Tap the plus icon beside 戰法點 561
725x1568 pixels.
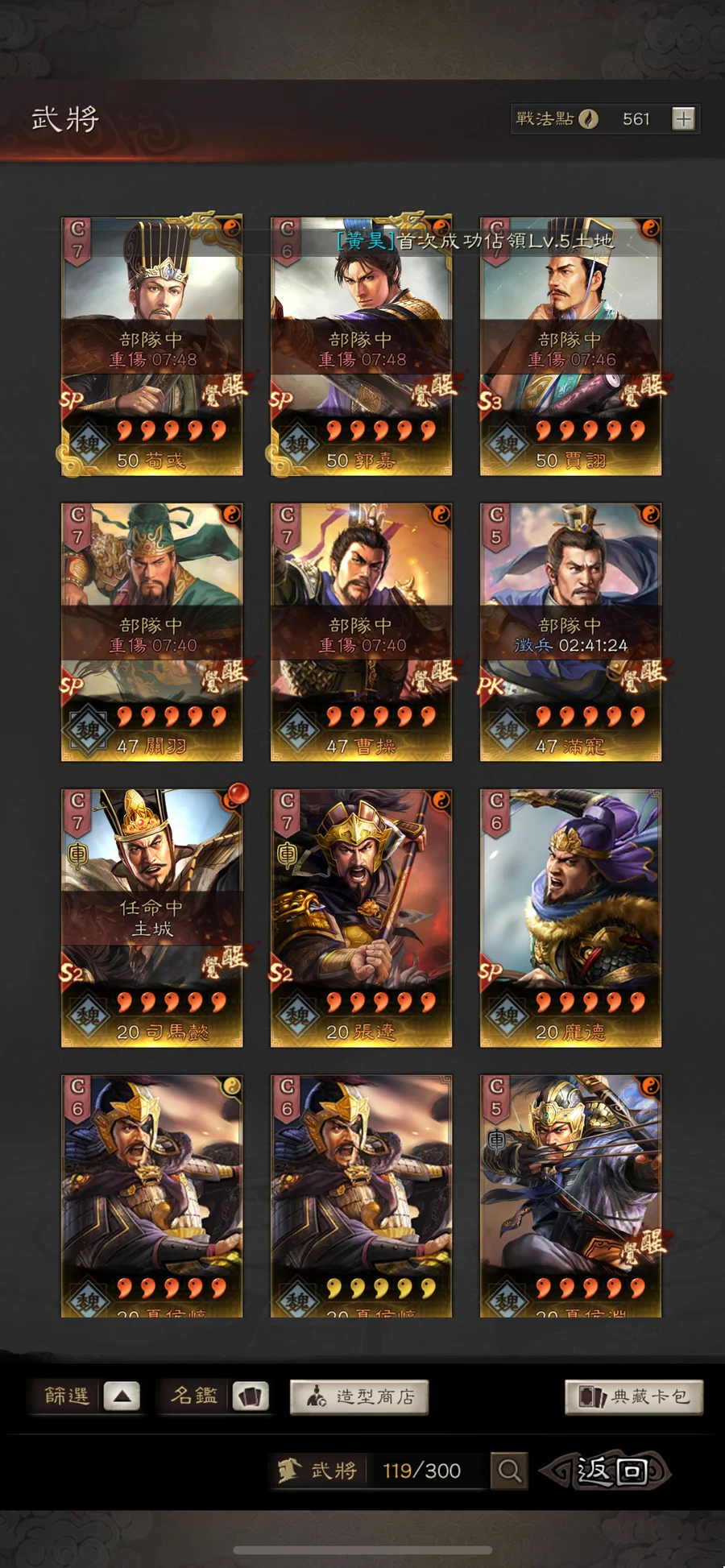(x=683, y=119)
